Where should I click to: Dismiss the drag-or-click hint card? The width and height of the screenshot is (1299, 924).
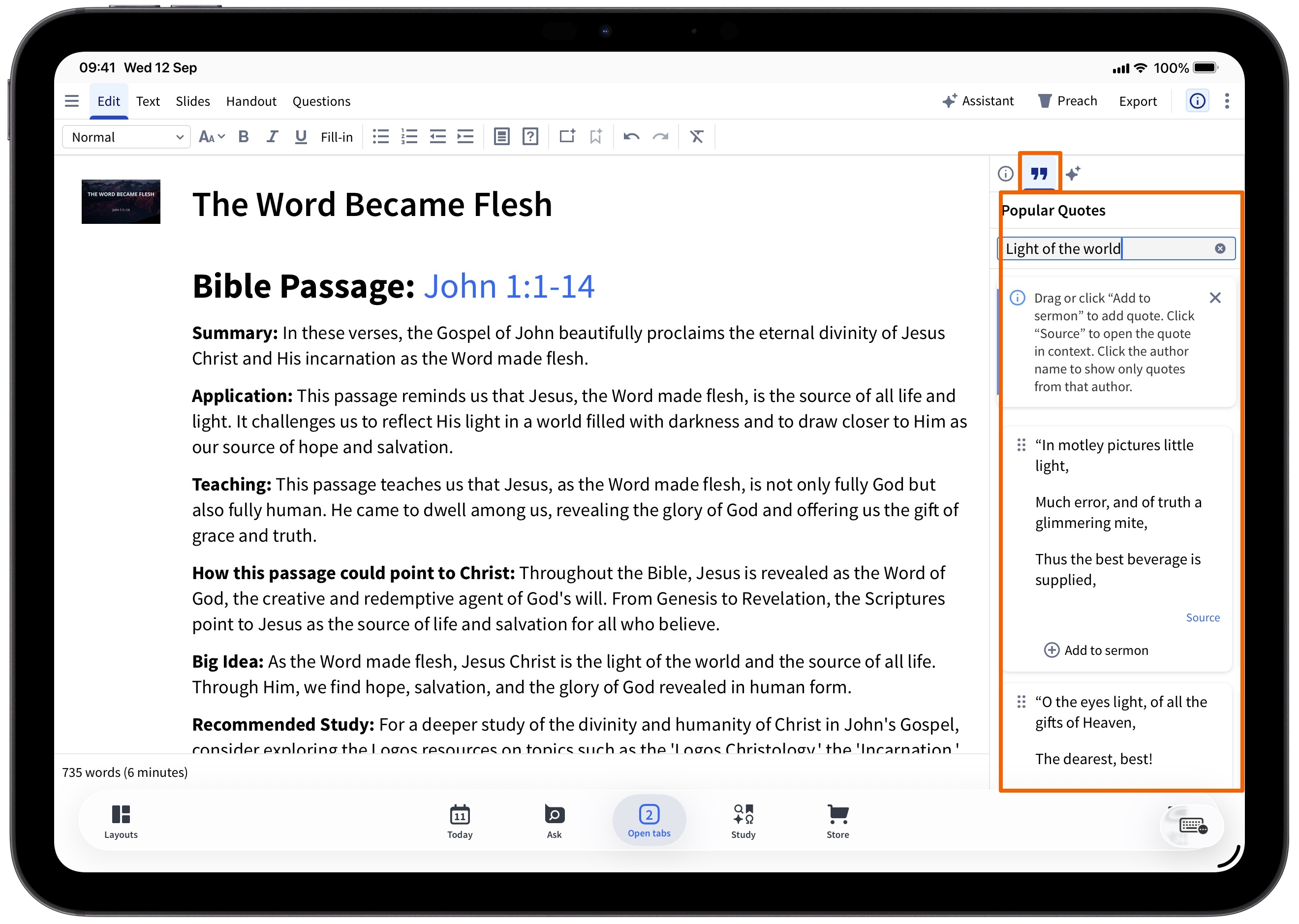[x=1216, y=298]
